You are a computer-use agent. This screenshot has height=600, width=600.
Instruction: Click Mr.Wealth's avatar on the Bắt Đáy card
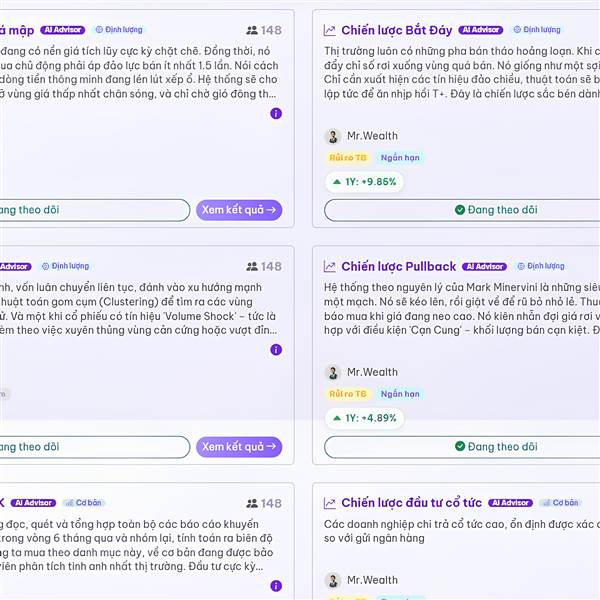click(x=333, y=136)
